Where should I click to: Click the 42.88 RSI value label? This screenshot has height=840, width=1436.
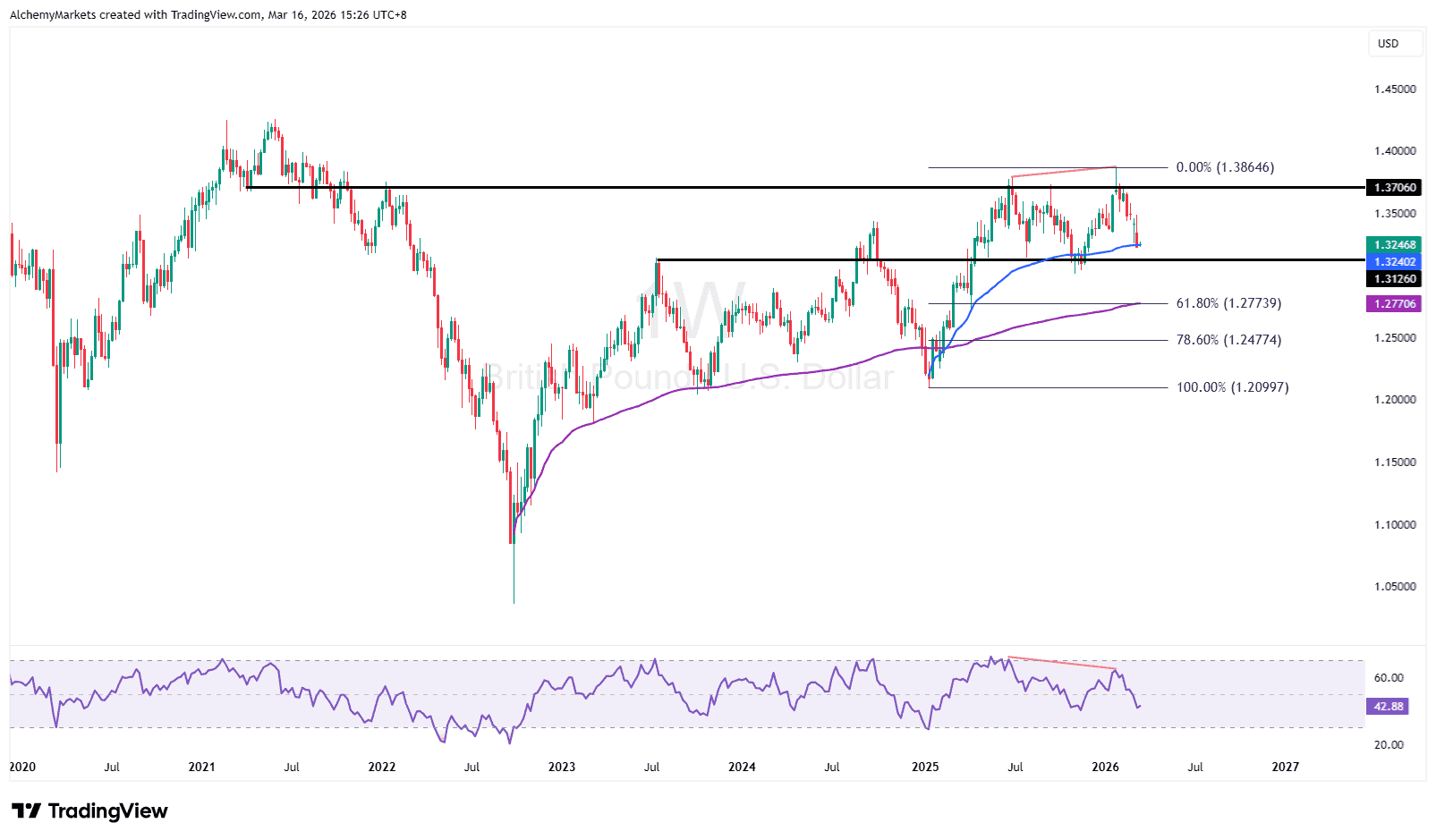(x=1388, y=707)
